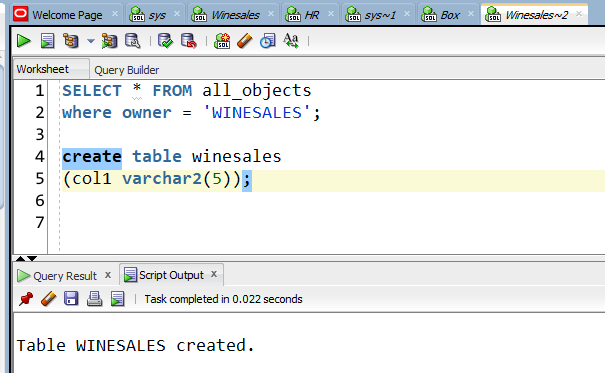Open the Explain Plan dropdown arrow
This screenshot has width=605, height=373.
coord(91,41)
